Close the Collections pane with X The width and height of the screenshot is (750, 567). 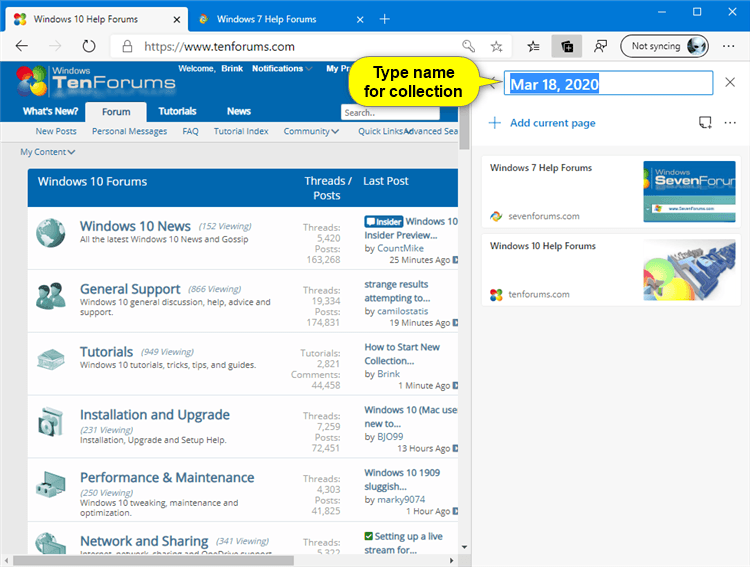pos(730,82)
